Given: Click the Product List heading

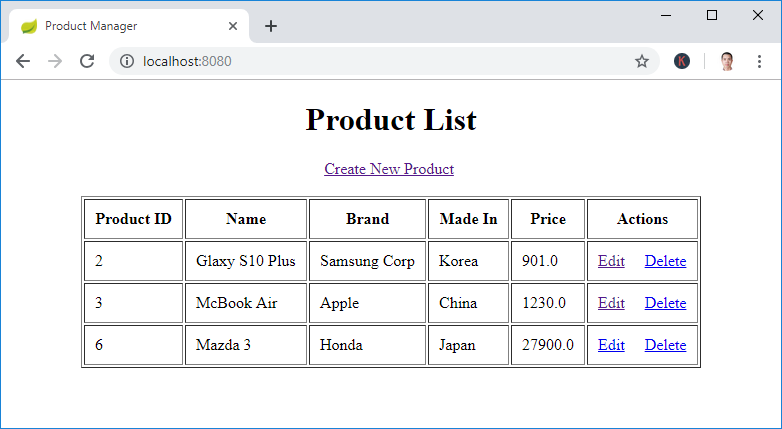Looking at the screenshot, I should pyautogui.click(x=391, y=120).
